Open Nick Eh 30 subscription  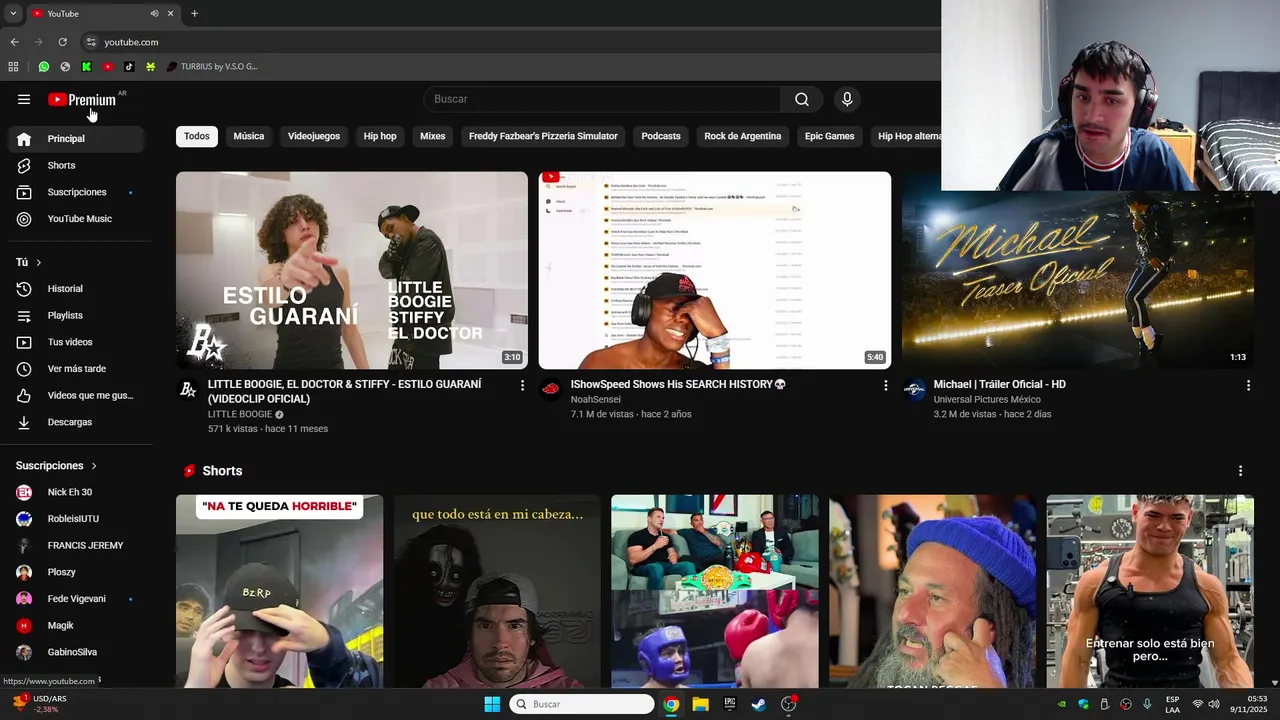76,492
